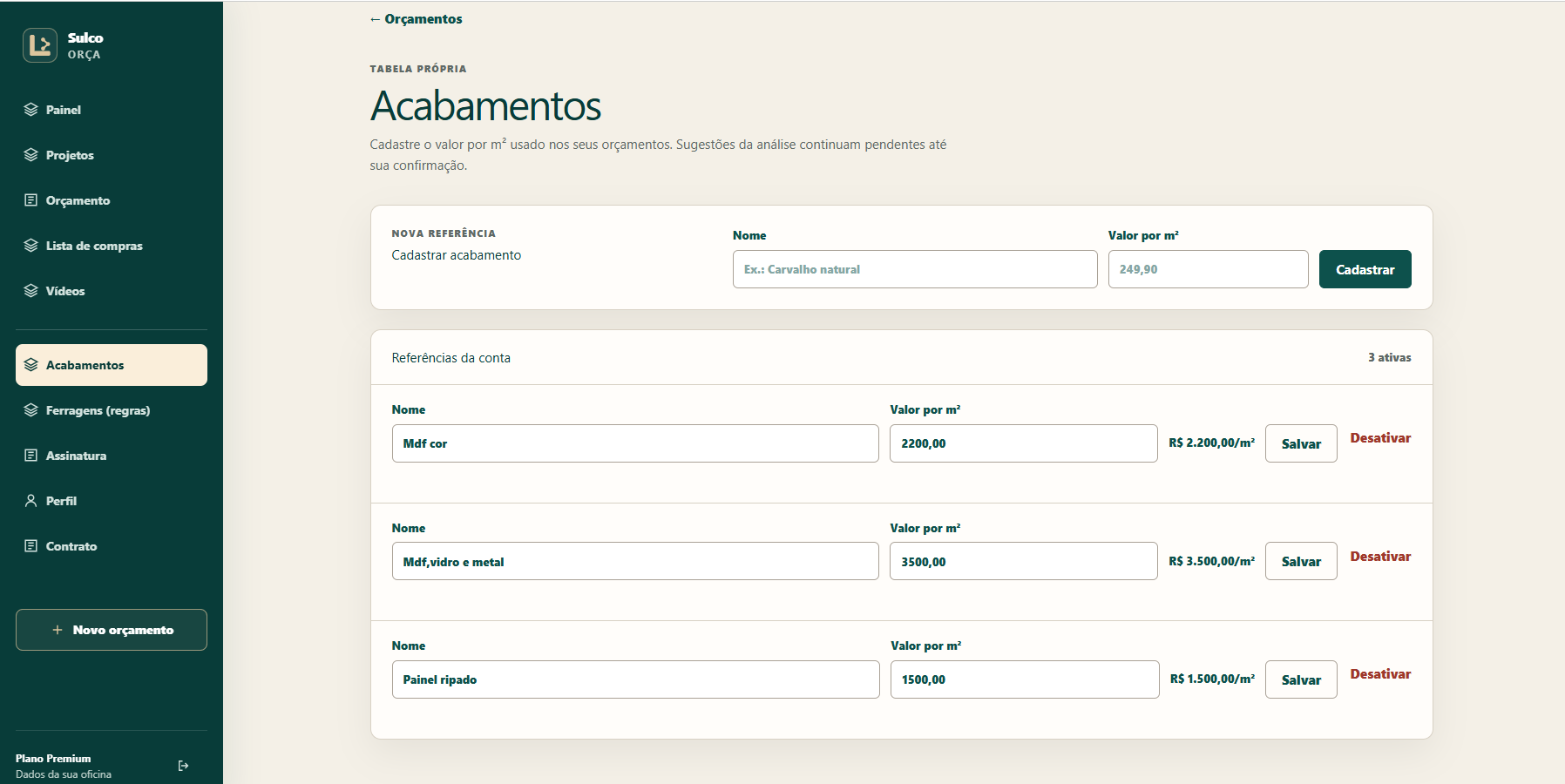Go to Projetos in the sidebar
1565x784 pixels.
tap(112, 155)
